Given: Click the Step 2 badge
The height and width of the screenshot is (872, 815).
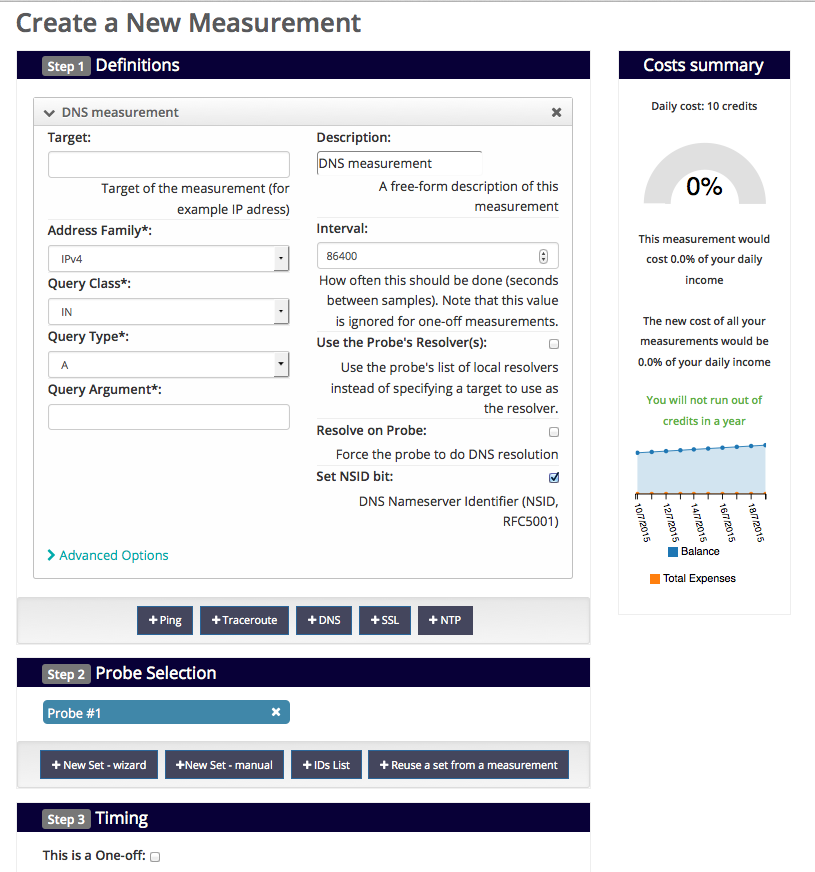Looking at the screenshot, I should [x=66, y=674].
